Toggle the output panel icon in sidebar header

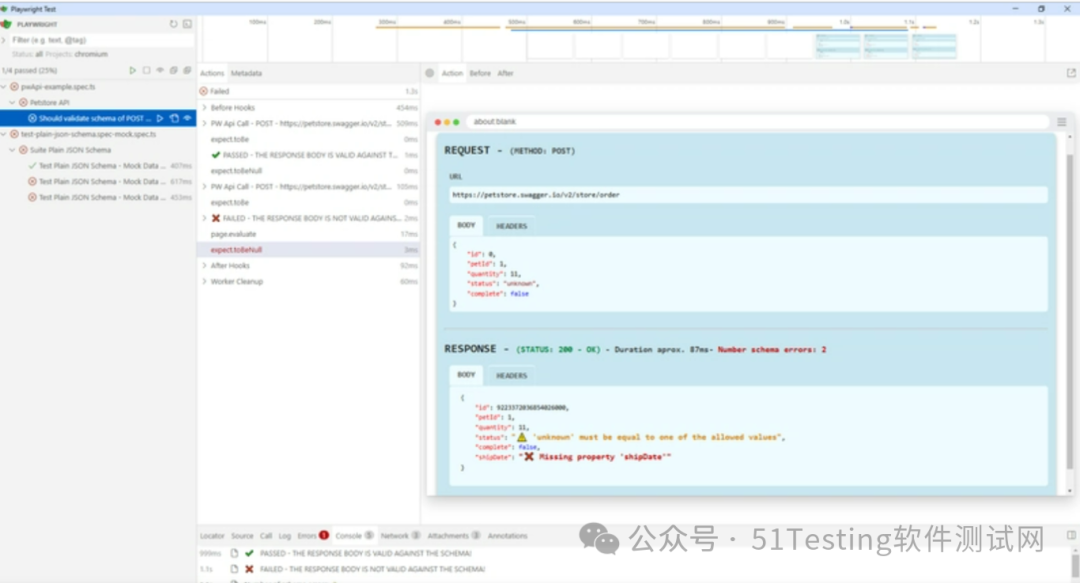tap(187, 24)
